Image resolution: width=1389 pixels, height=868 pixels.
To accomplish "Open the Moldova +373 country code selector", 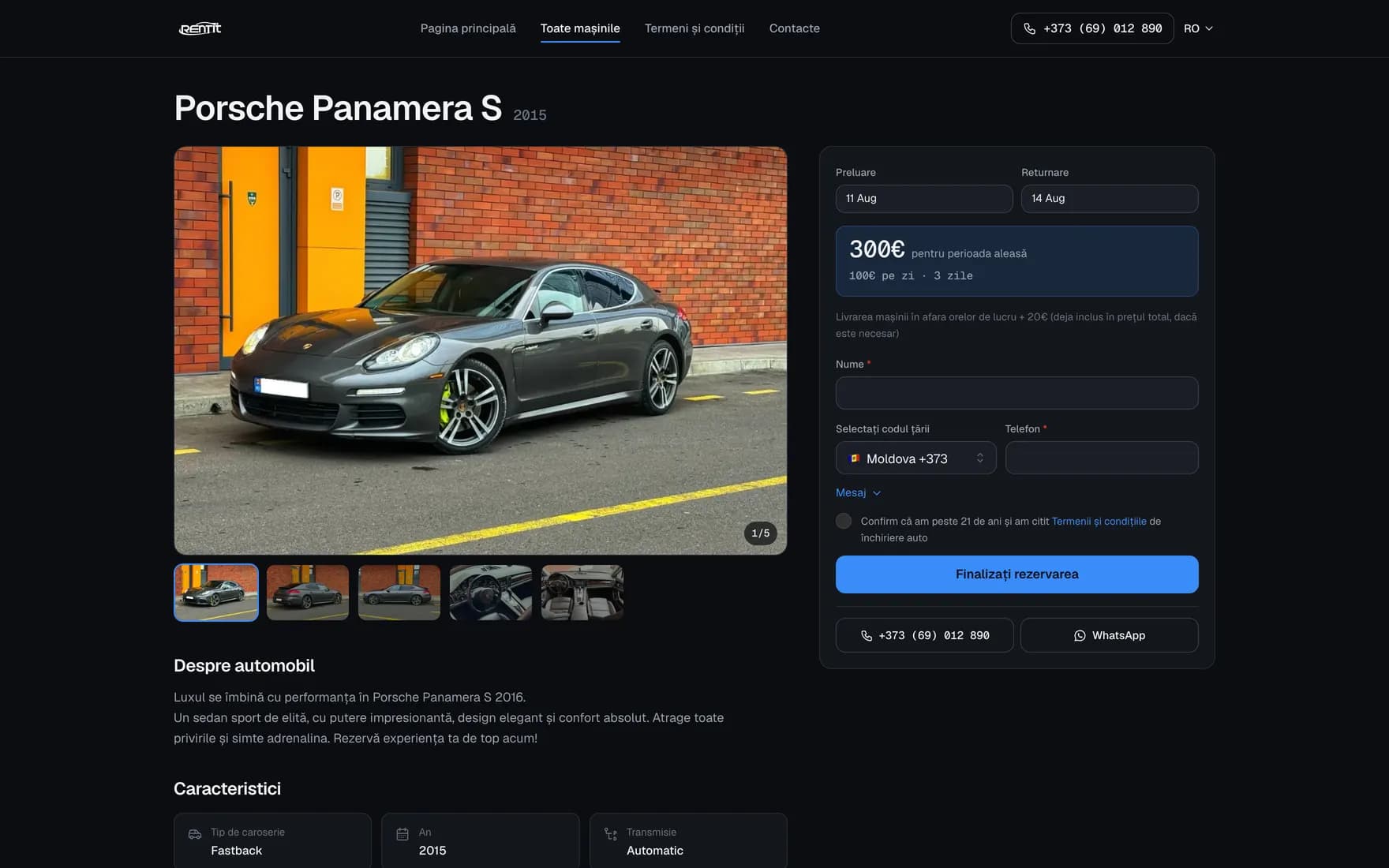I will tap(916, 458).
